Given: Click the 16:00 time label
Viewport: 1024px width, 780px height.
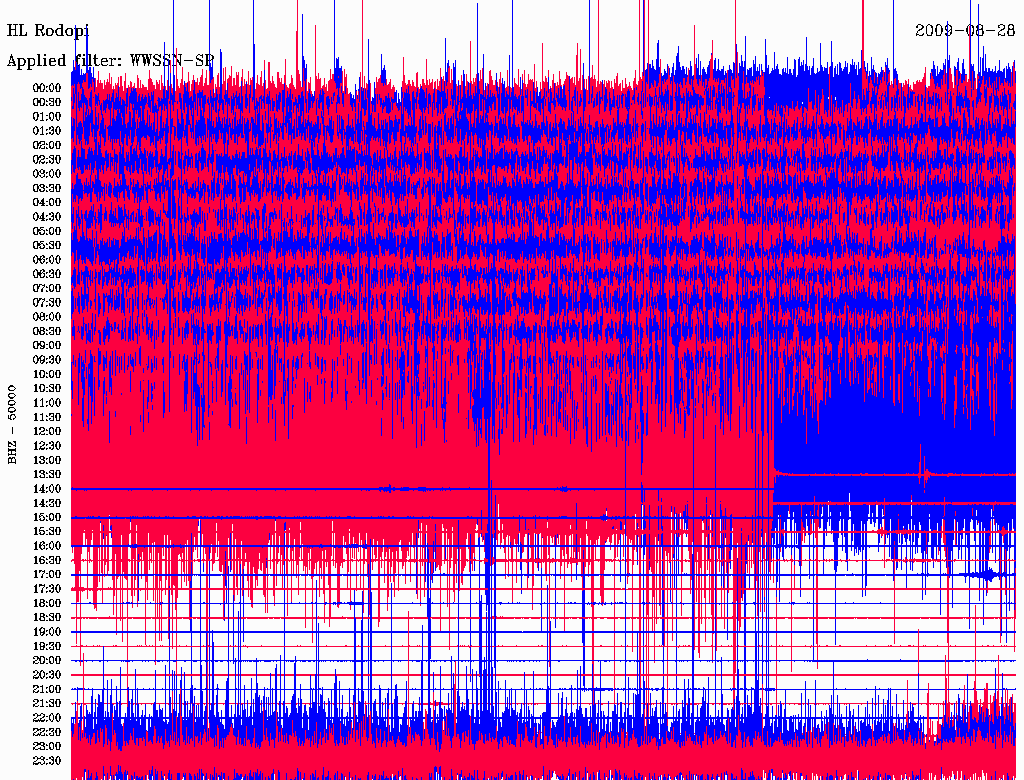Looking at the screenshot, I should [47, 546].
